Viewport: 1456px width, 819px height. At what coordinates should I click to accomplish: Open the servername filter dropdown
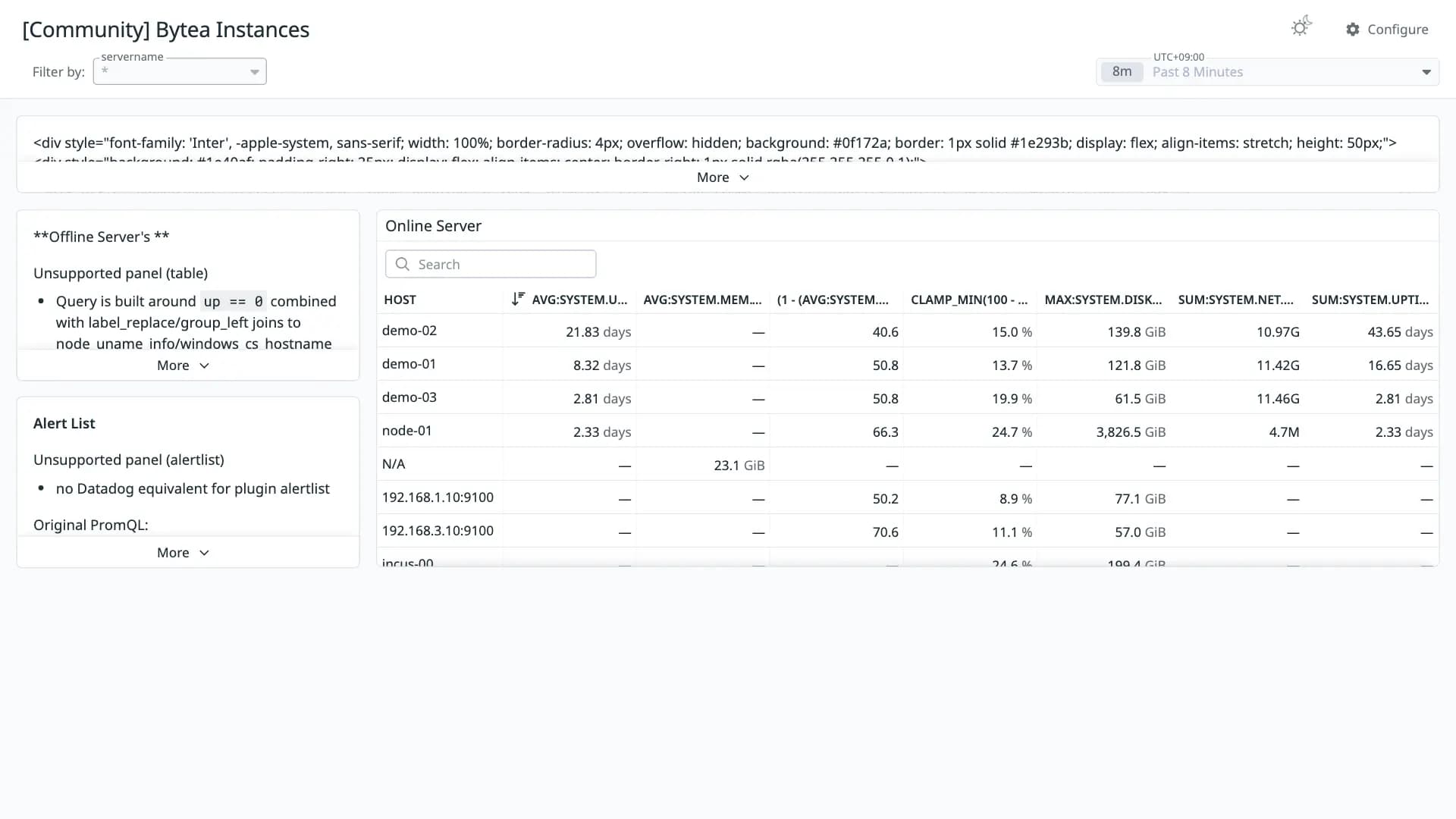tap(180, 71)
